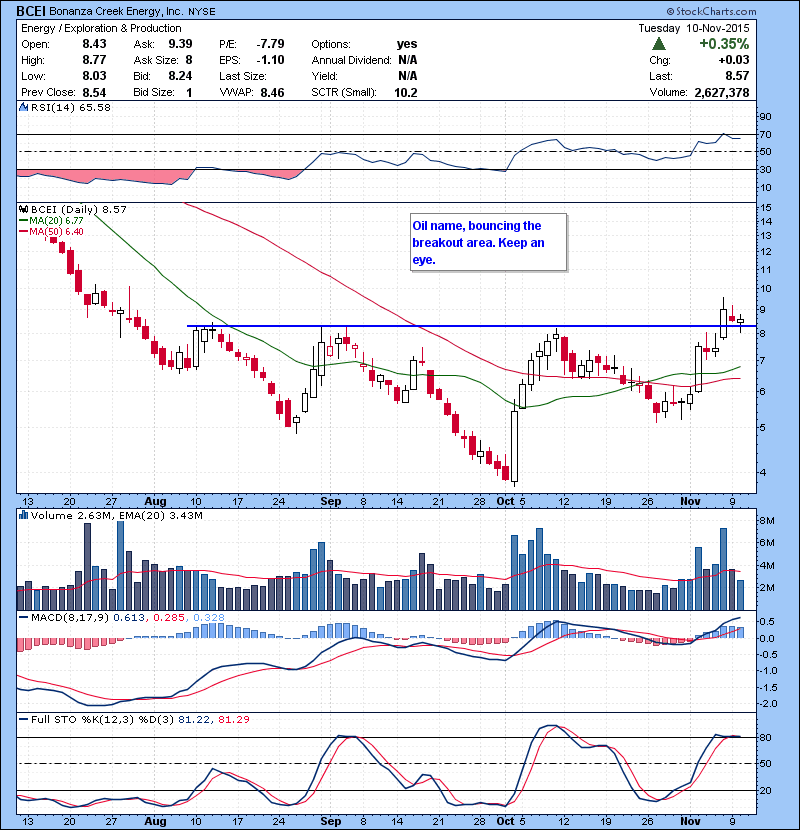Image resolution: width=800 pixels, height=830 pixels.
Task: Click the +0.35% percent change value
Action: pyautogui.click(x=724, y=44)
